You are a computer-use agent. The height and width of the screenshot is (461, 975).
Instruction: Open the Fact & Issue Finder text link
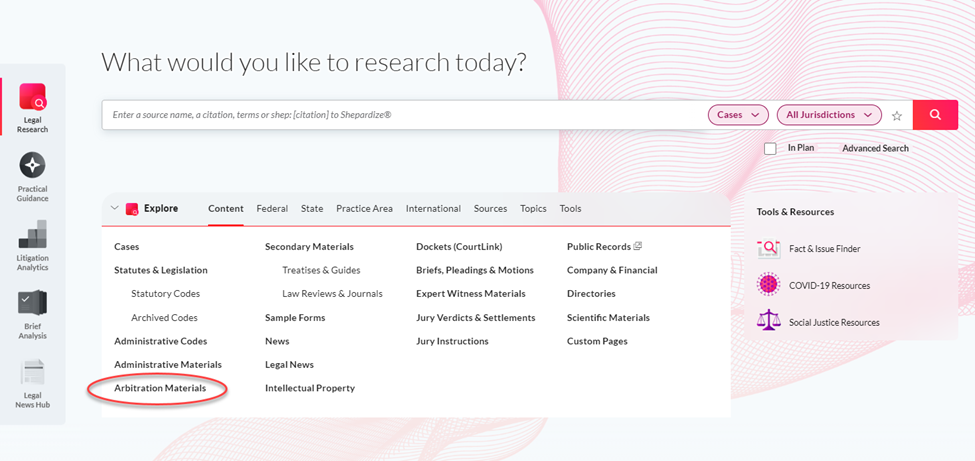(825, 249)
